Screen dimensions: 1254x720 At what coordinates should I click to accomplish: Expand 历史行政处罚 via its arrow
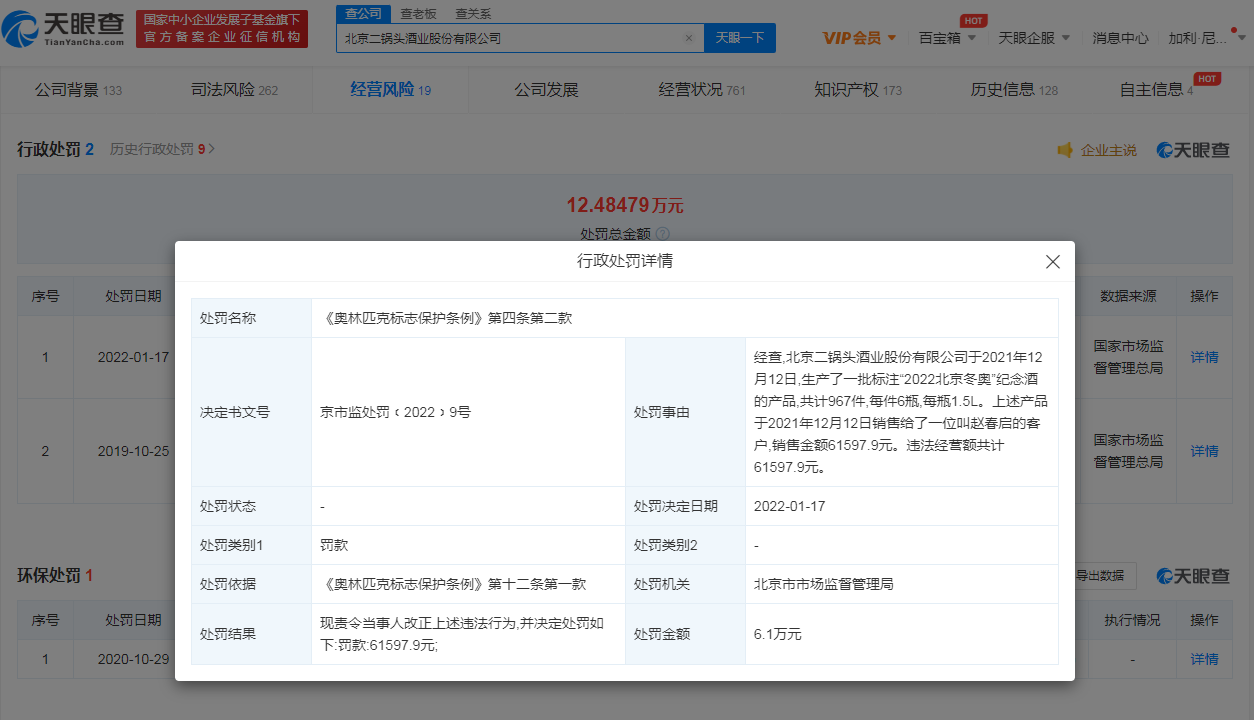[x=211, y=149]
